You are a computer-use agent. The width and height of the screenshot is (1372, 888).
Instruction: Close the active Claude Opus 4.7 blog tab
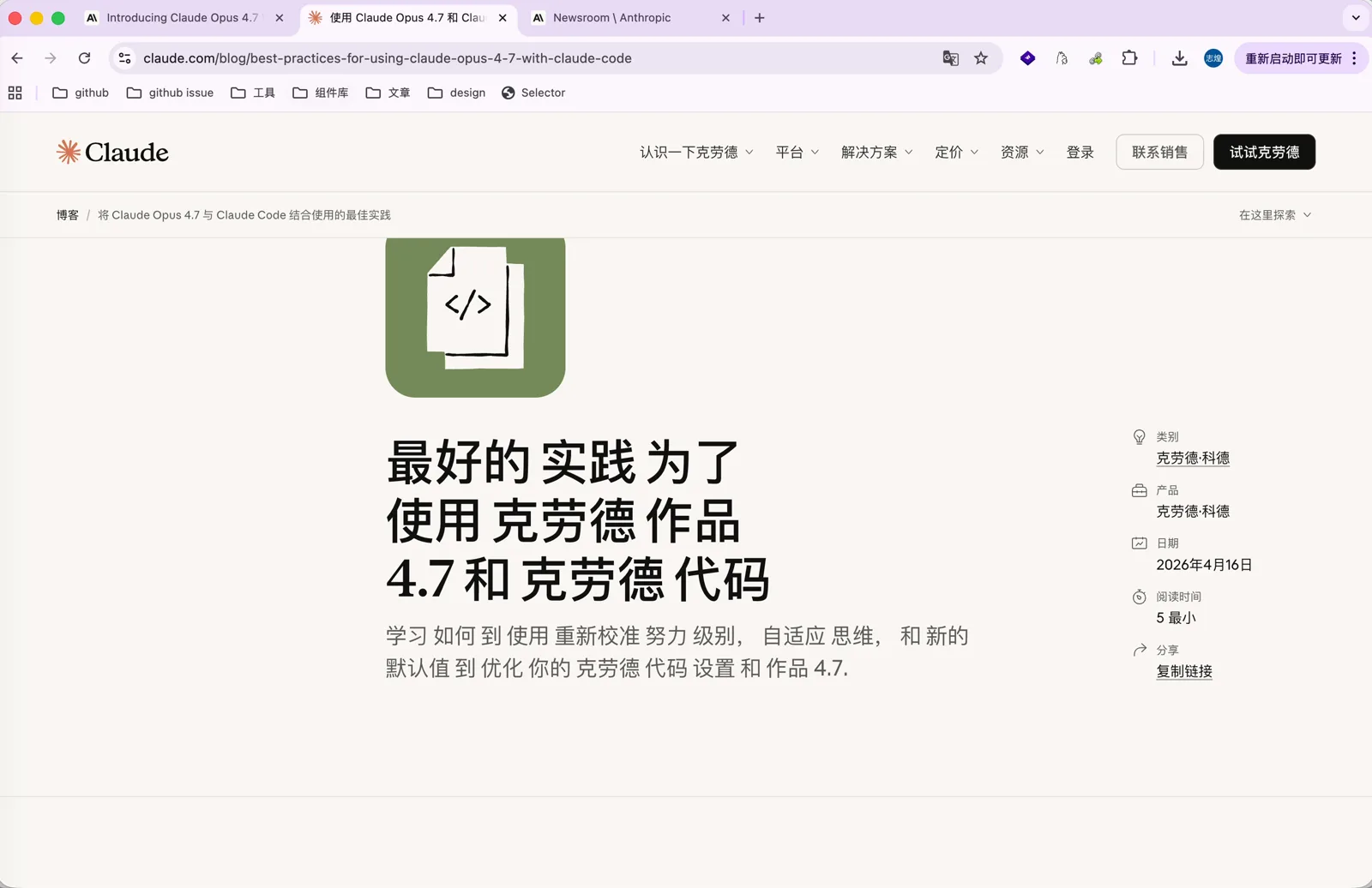tap(502, 18)
